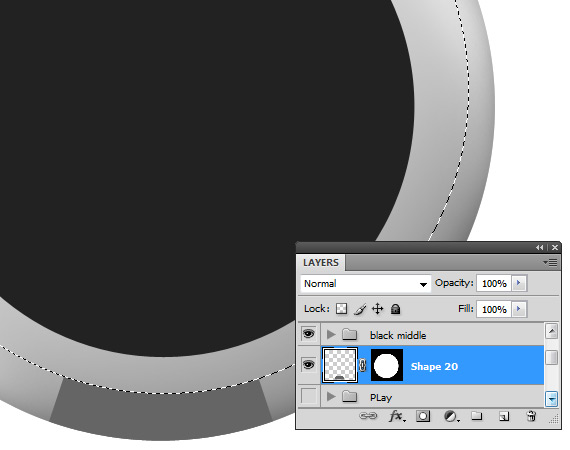
Task: Click the Opacity label
Action: pos(454,283)
